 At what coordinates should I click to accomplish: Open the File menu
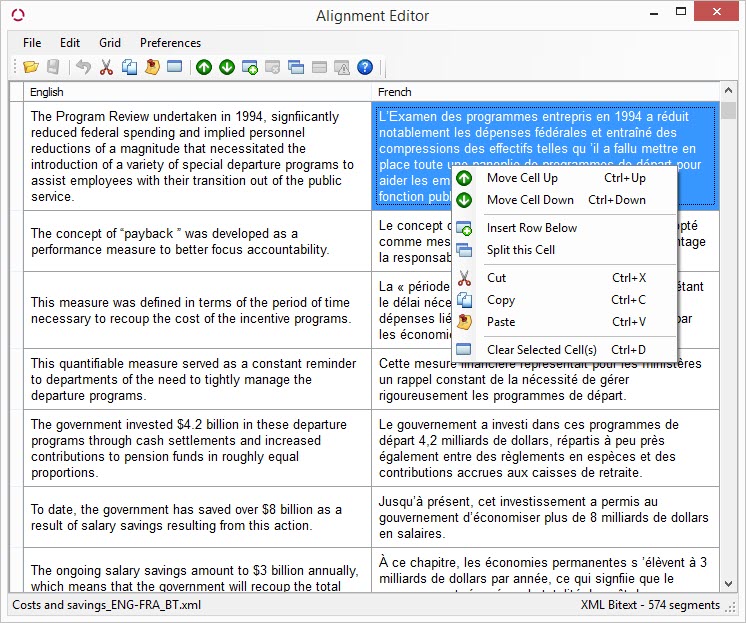[x=32, y=43]
